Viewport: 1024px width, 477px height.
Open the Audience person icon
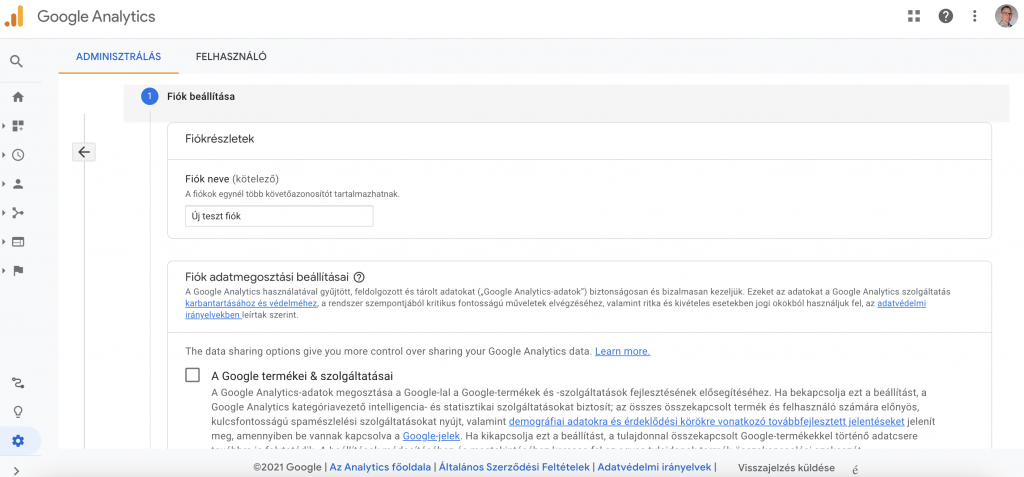pos(18,184)
